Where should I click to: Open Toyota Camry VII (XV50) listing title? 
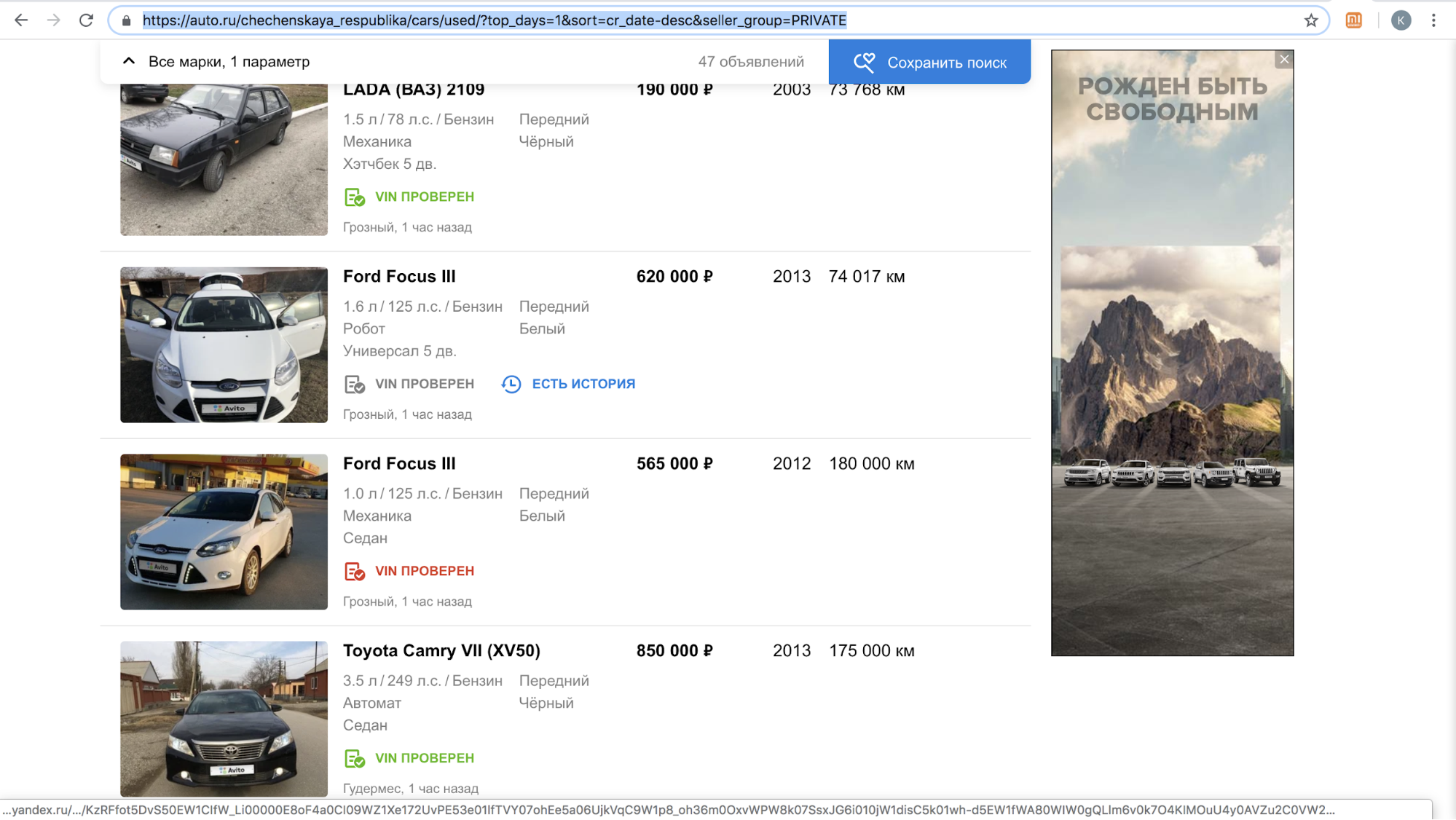pos(441,650)
